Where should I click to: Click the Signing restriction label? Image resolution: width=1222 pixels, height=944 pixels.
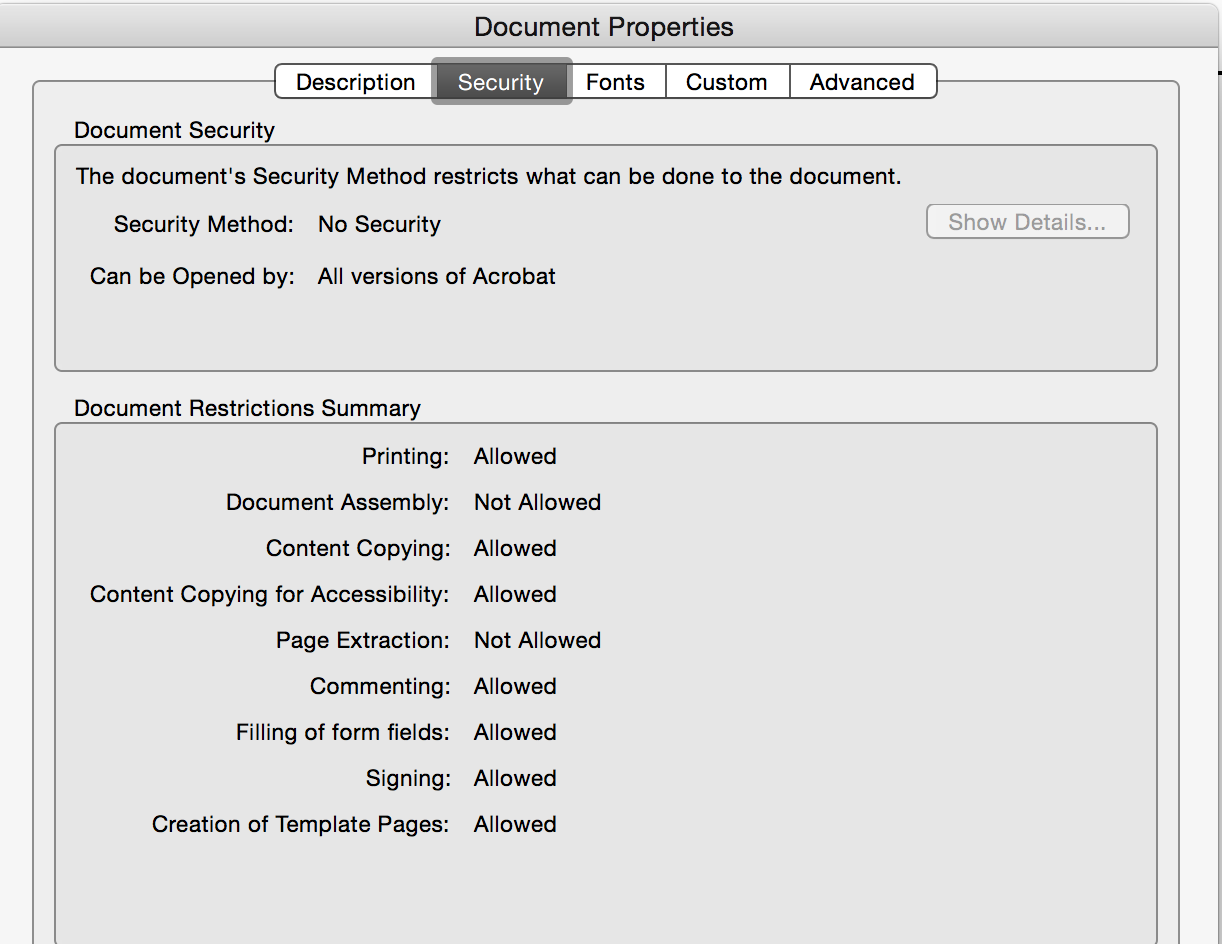pyautogui.click(x=408, y=778)
